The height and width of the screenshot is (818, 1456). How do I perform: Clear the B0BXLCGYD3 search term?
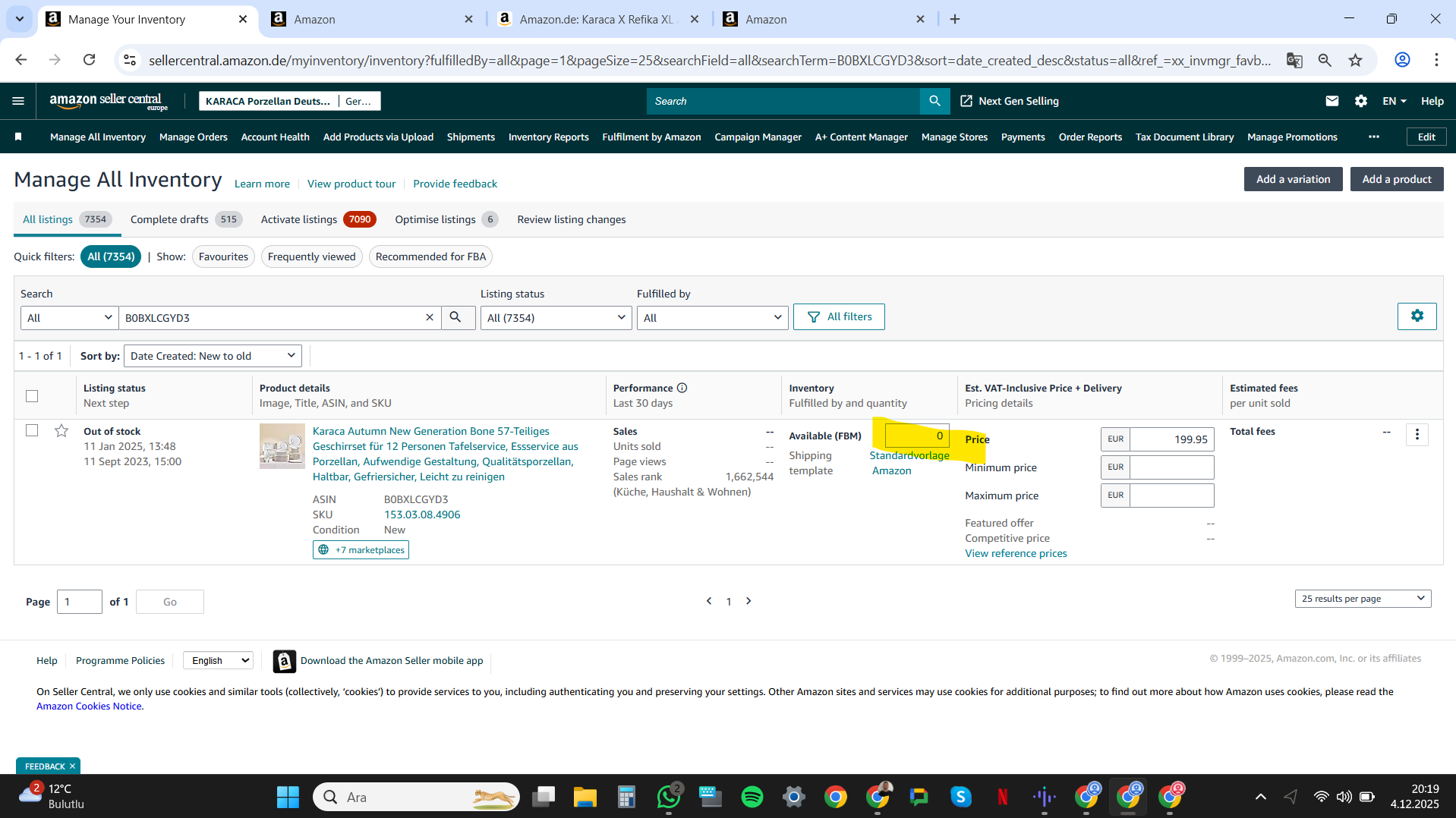point(429,317)
